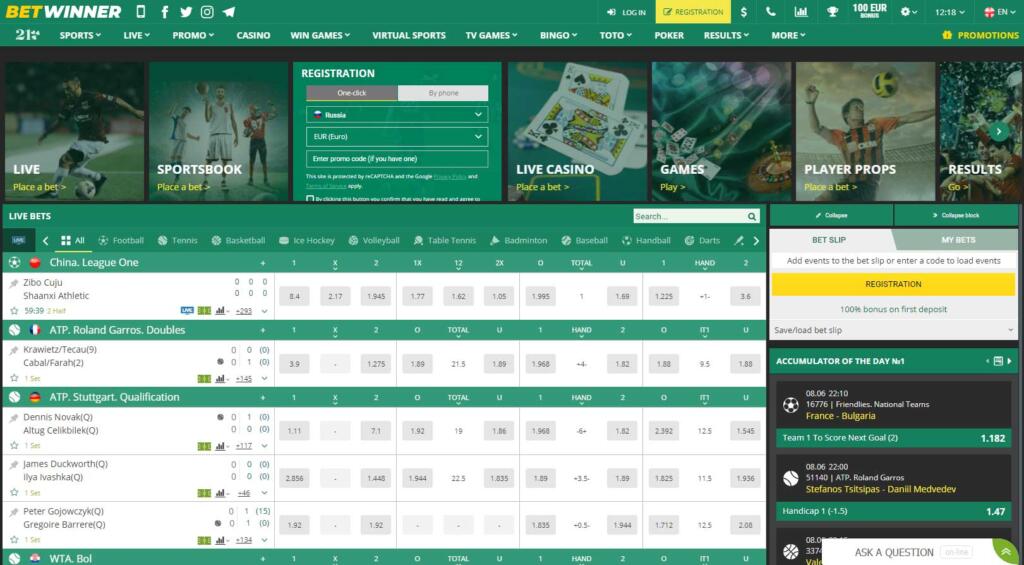The width and height of the screenshot is (1024, 565).
Task: Open court zone icon for Dennis Novak match
Action: click(x=204, y=445)
